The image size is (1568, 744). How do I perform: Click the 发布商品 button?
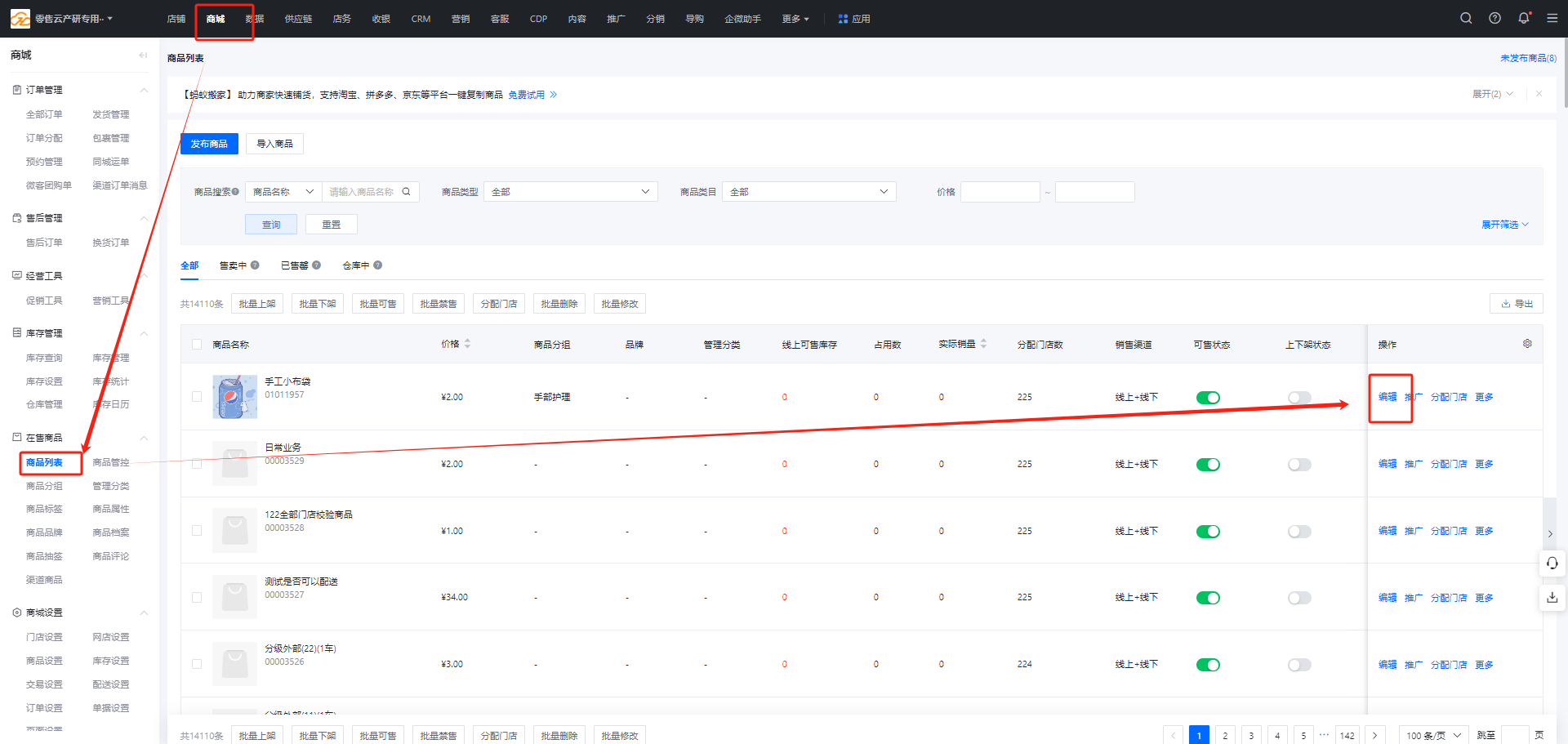(209, 144)
